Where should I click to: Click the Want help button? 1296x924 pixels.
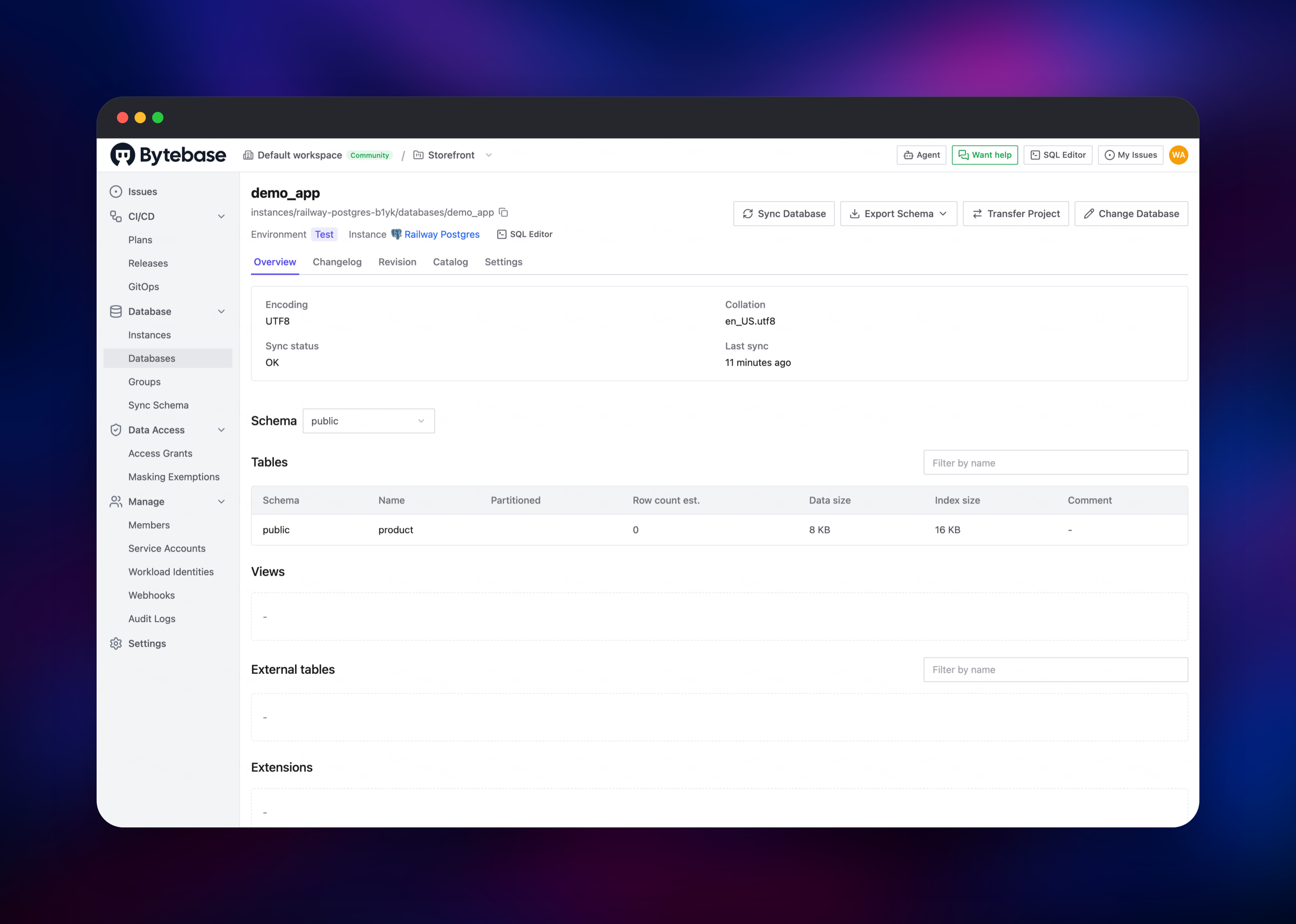coord(985,155)
